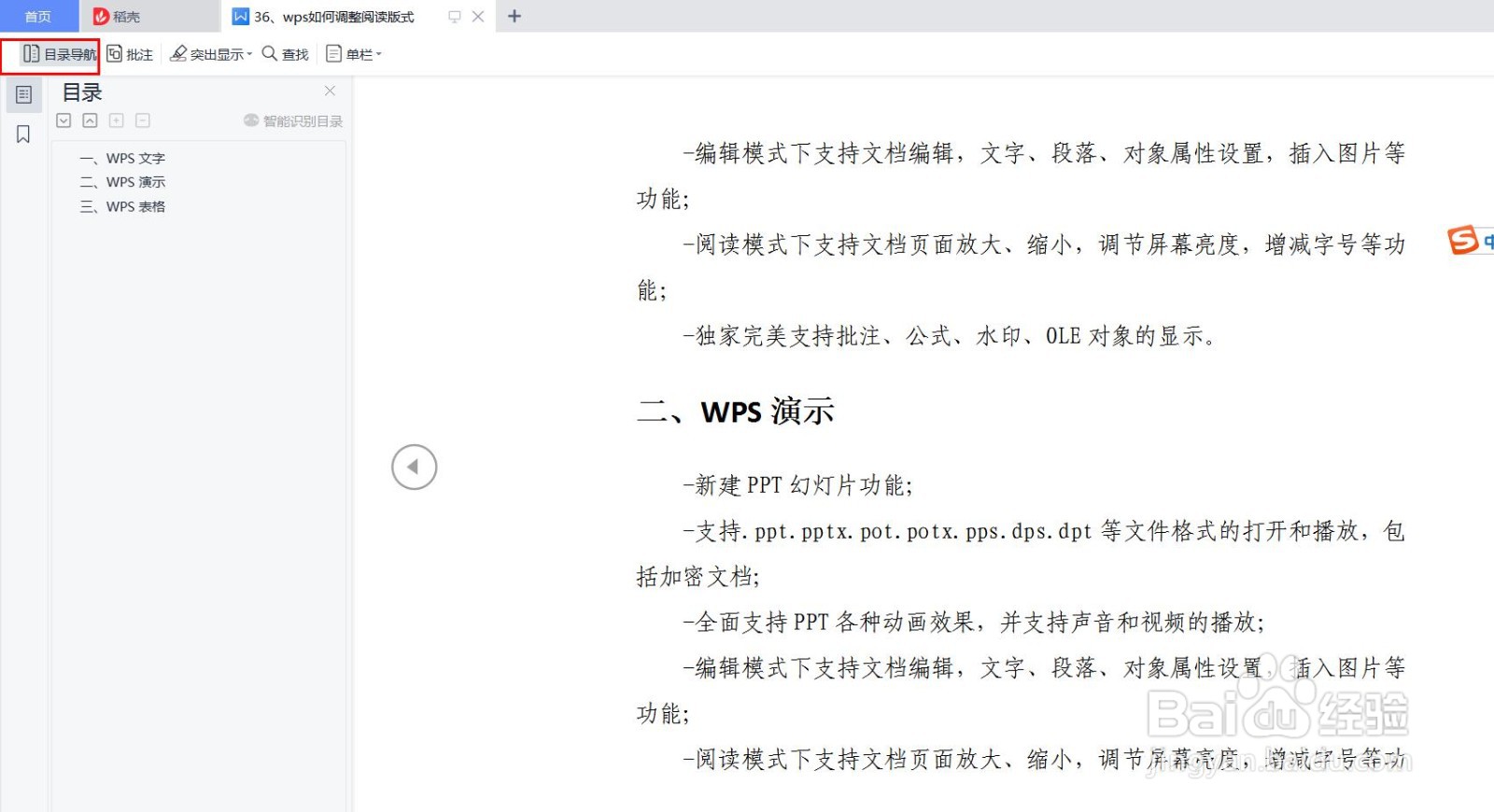
Task: Jump to 二、WPS 演示 heading
Action: (123, 182)
